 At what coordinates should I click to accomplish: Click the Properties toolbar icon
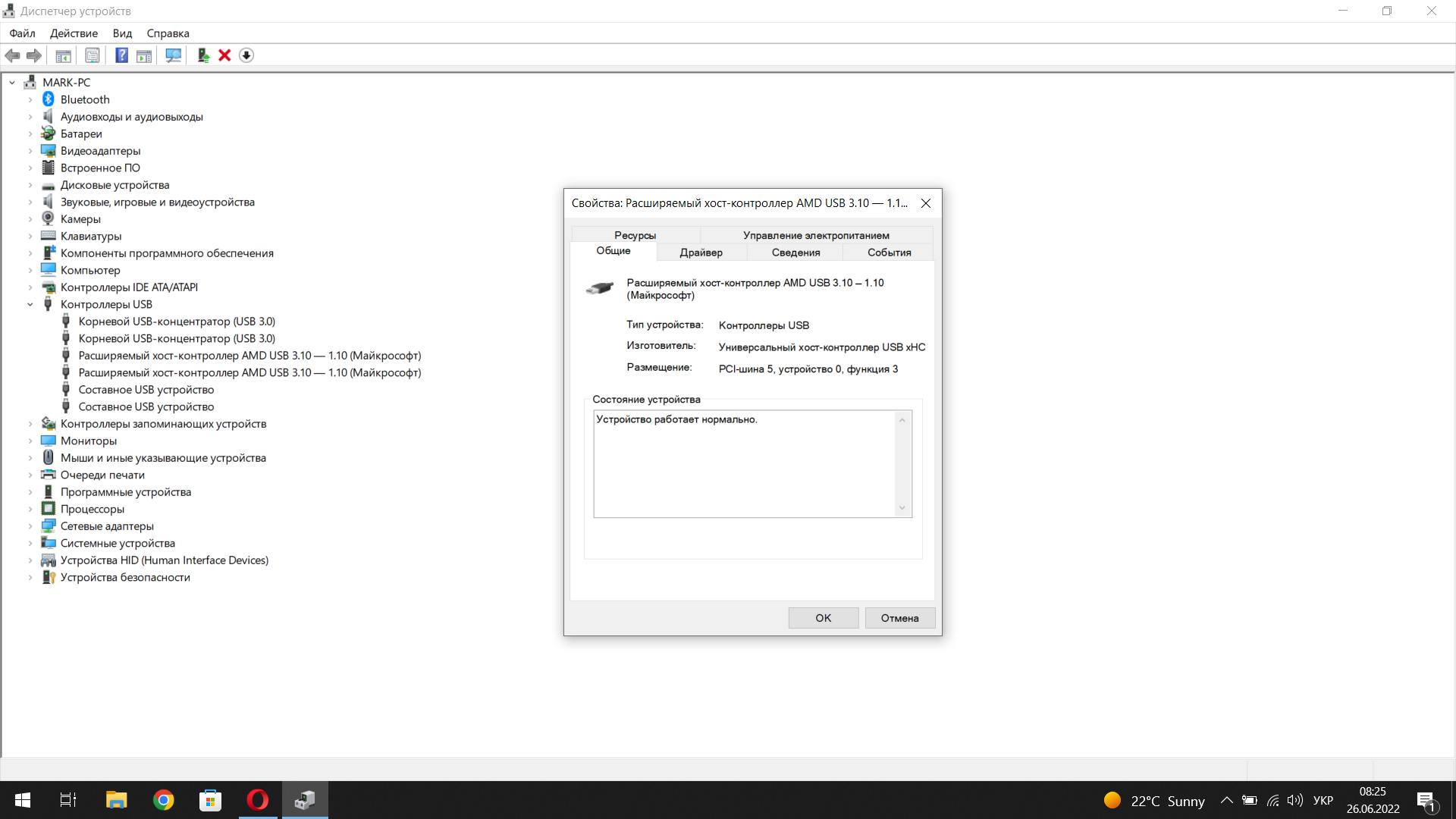(x=93, y=55)
